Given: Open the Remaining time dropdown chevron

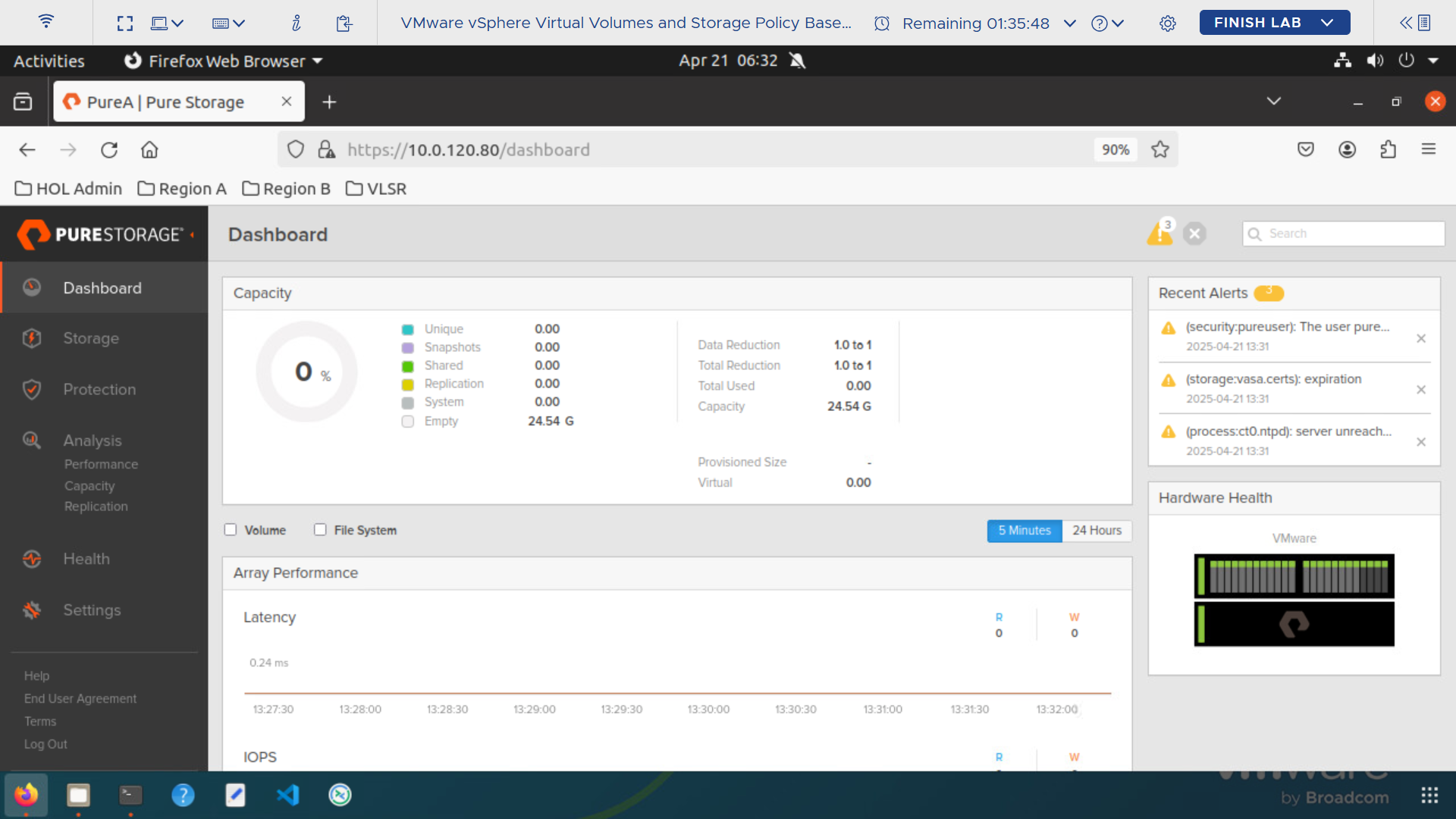Looking at the screenshot, I should click(x=1069, y=24).
